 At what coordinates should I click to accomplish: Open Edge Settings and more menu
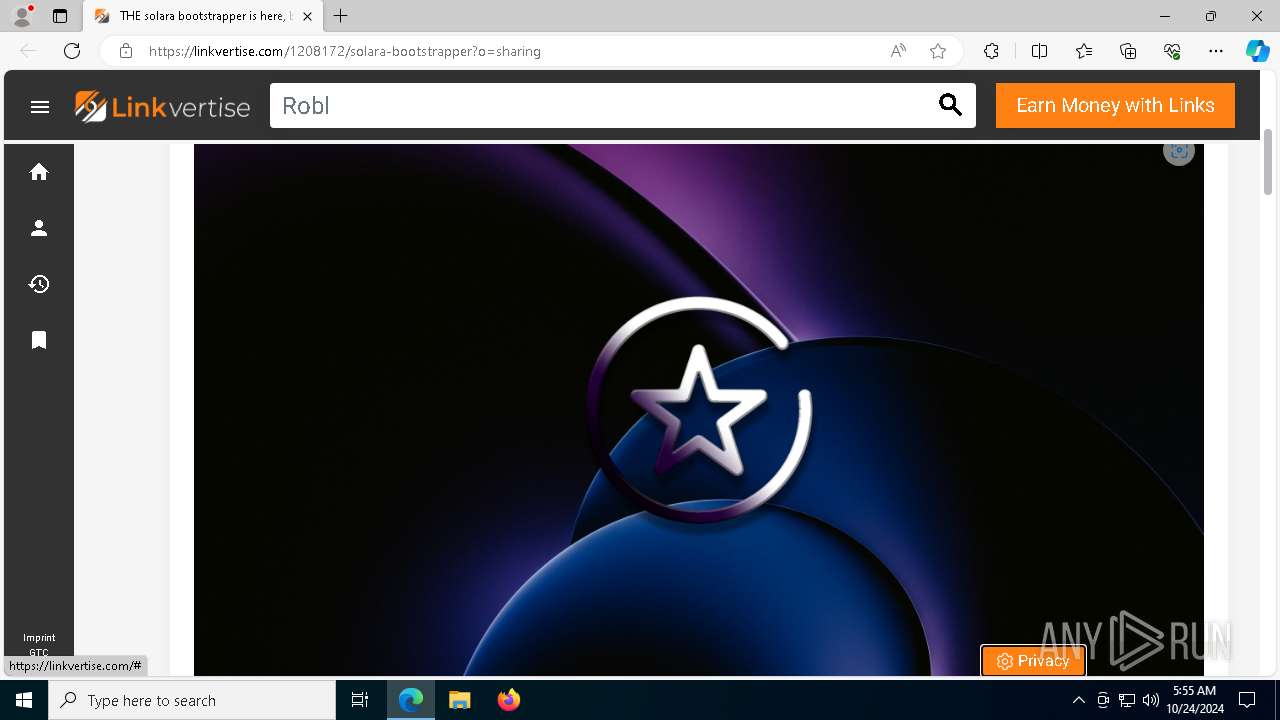click(1216, 51)
